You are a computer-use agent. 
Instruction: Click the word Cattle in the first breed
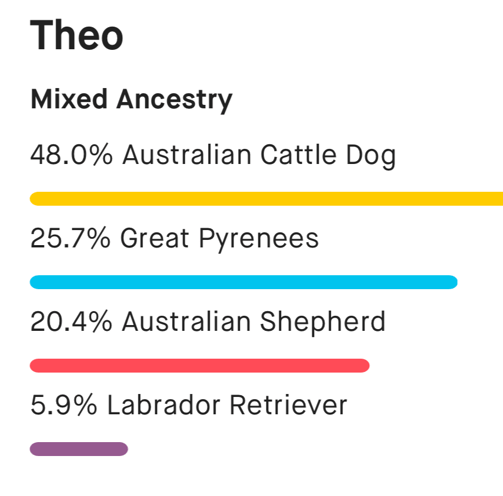pyautogui.click(x=298, y=155)
